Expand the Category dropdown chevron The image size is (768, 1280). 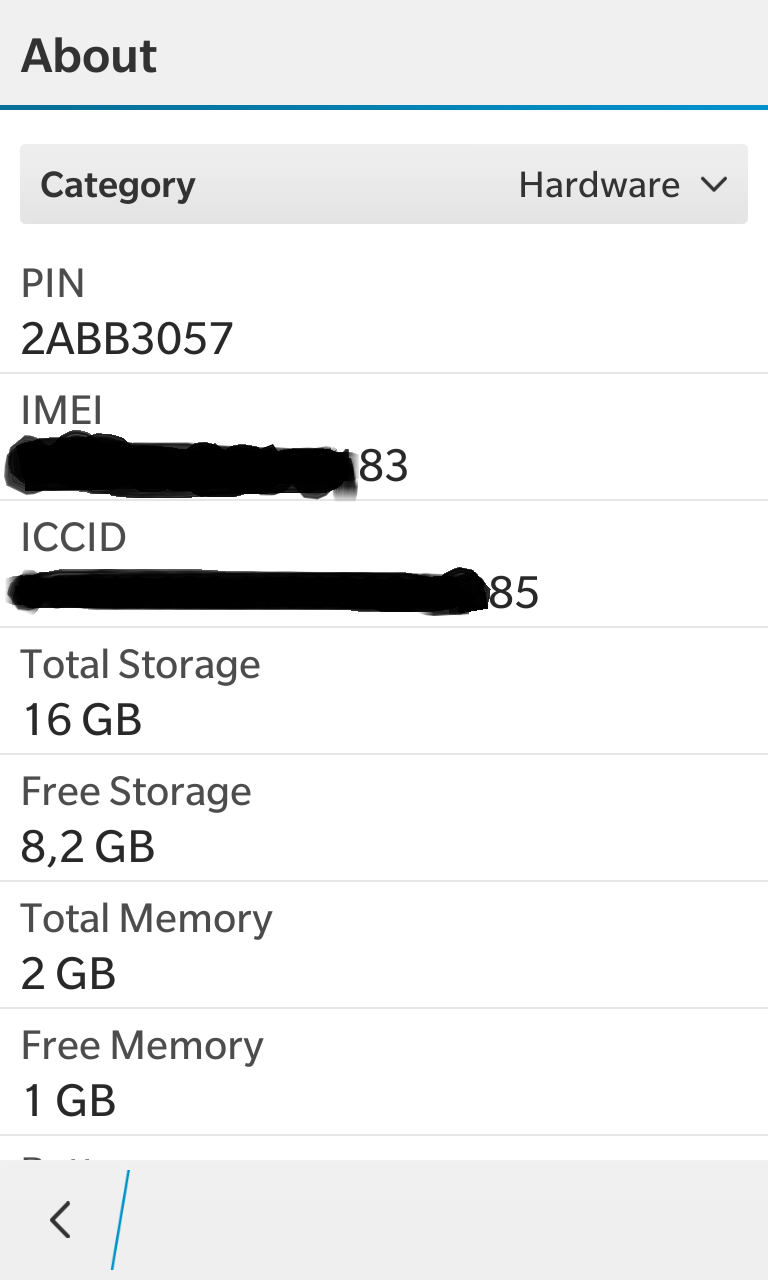click(x=713, y=185)
